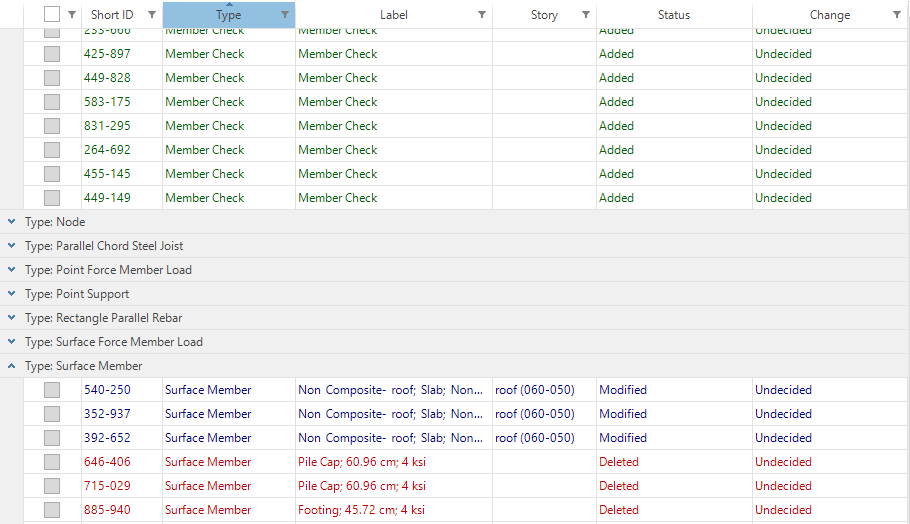Open the Story column filter icon
The width and height of the screenshot is (910, 524).
point(586,15)
